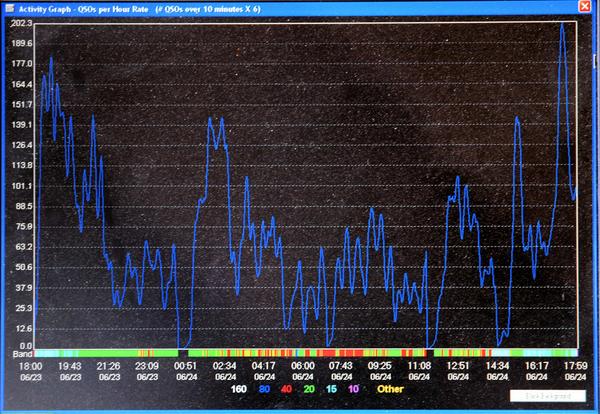Click the Band row label
This screenshot has height=414, width=600.
22,353
